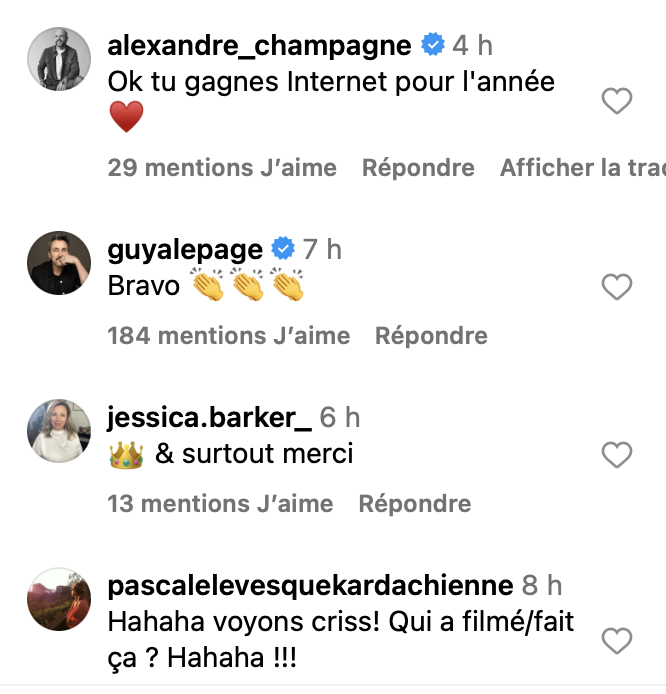Viewport: 666px width, 694px height.
Task: Like alexandre_champagne's comment with the heart
Action: tap(617, 101)
